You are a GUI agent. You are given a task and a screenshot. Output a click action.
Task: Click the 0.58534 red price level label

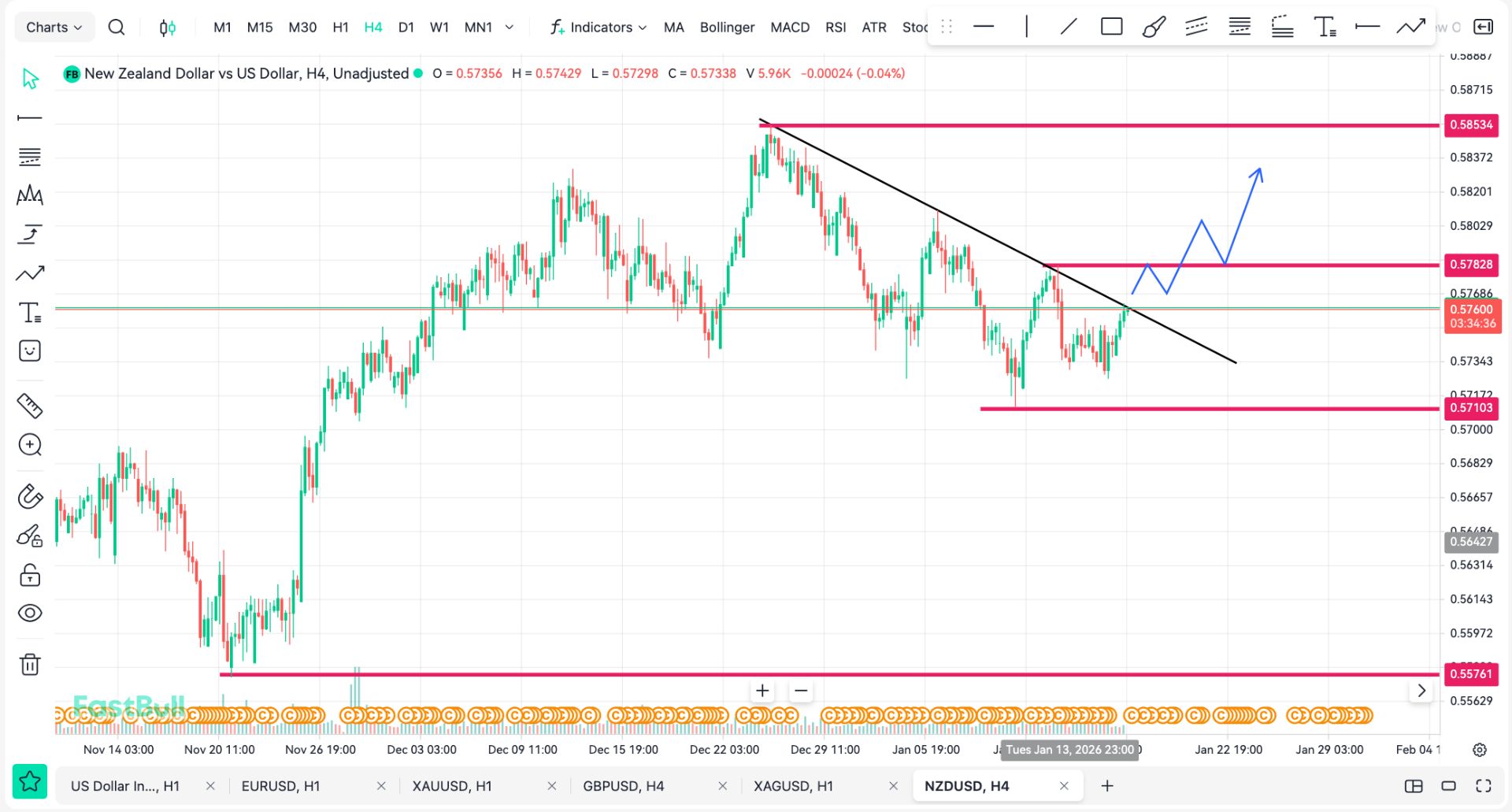click(1470, 125)
